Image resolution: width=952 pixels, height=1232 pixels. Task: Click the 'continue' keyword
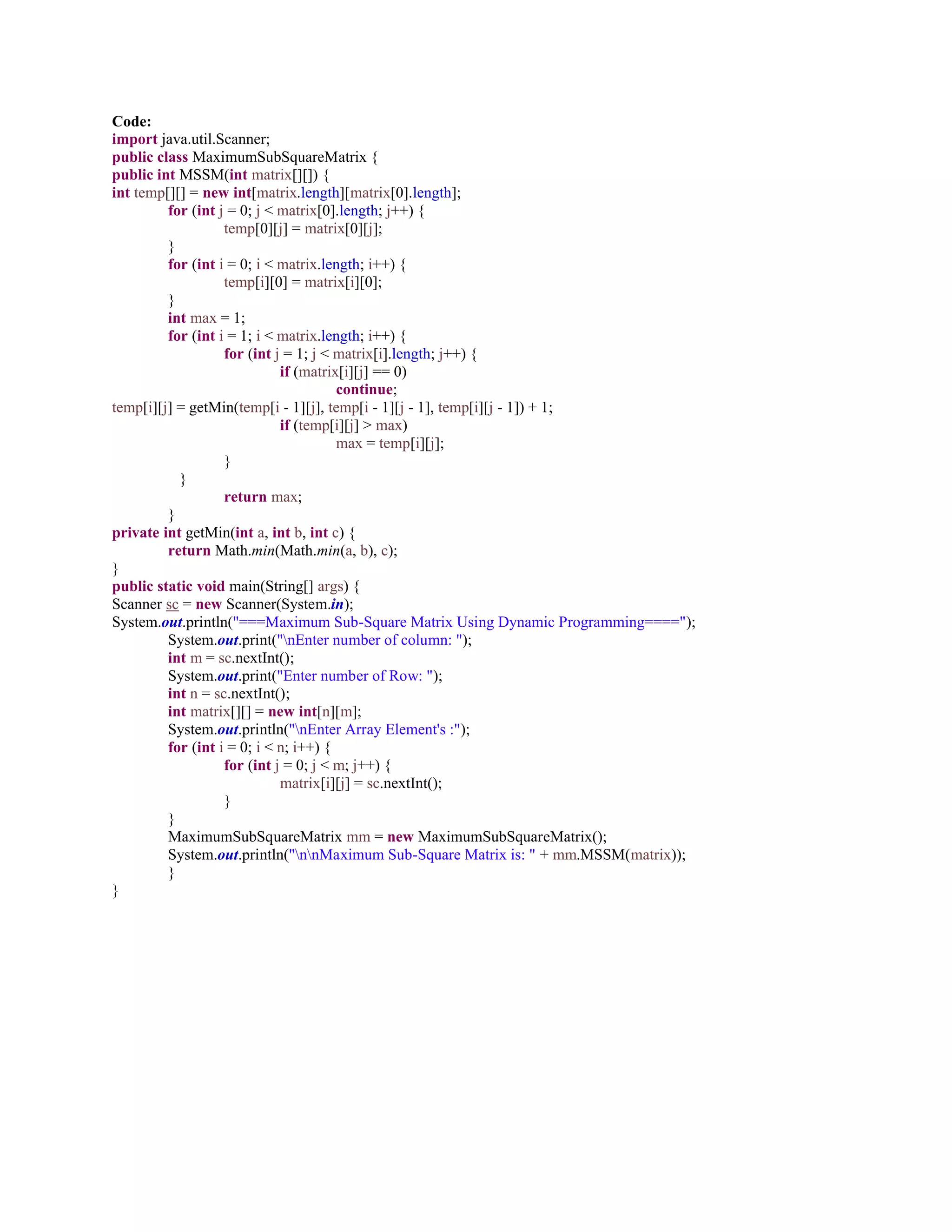(364, 390)
